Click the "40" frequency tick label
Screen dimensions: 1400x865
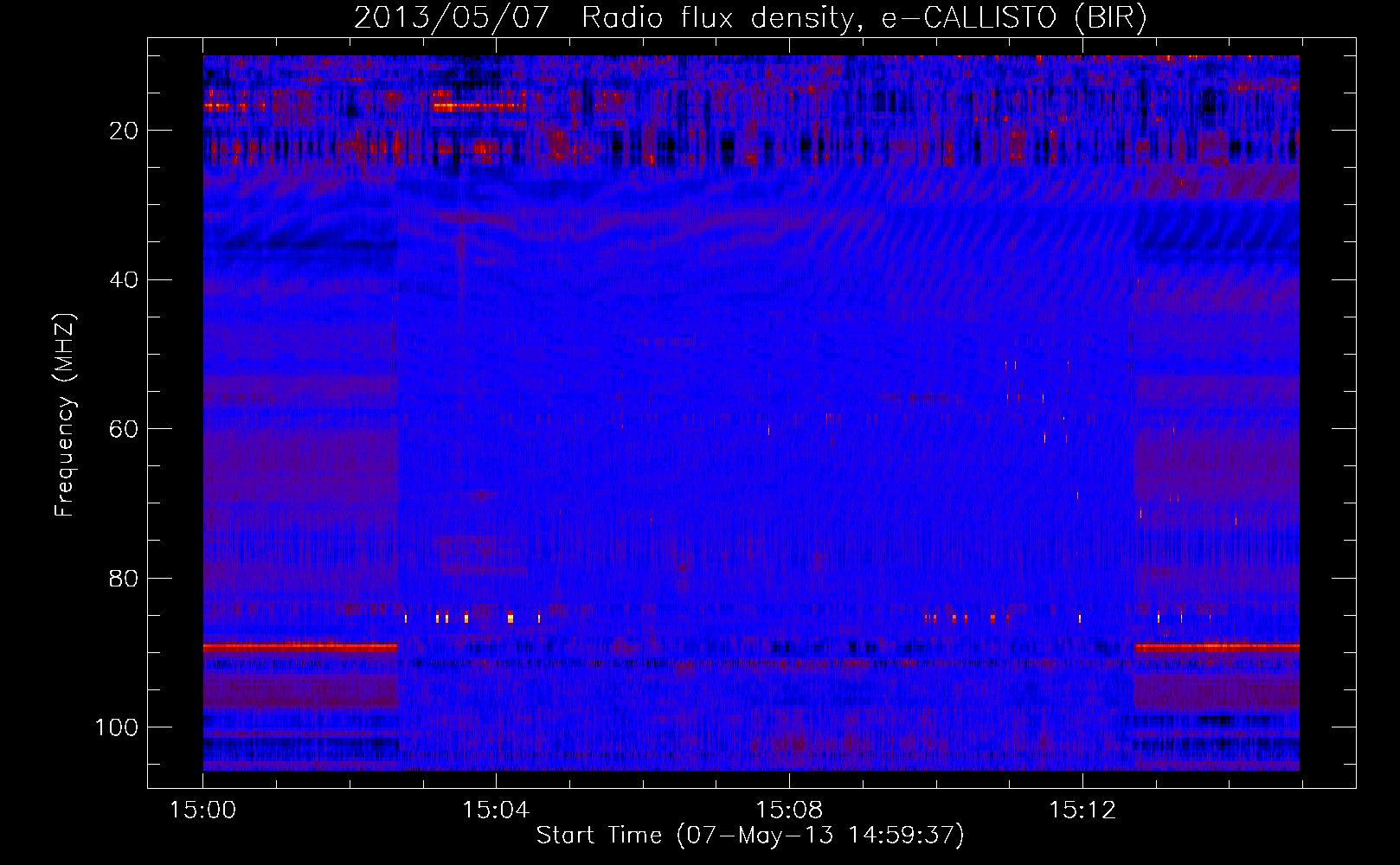pos(125,280)
